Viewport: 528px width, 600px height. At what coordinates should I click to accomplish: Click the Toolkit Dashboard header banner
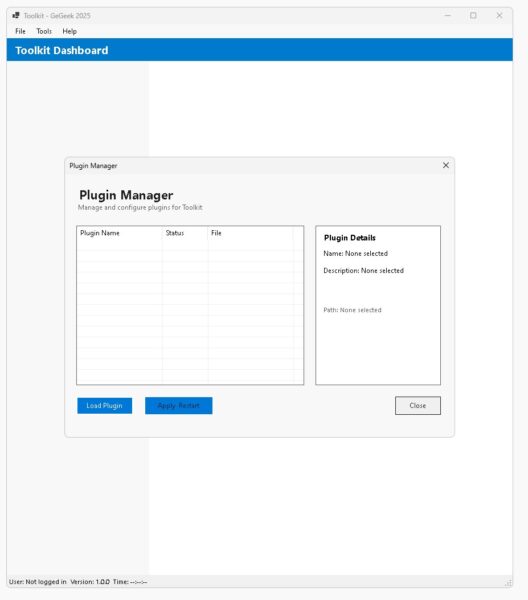[259, 50]
